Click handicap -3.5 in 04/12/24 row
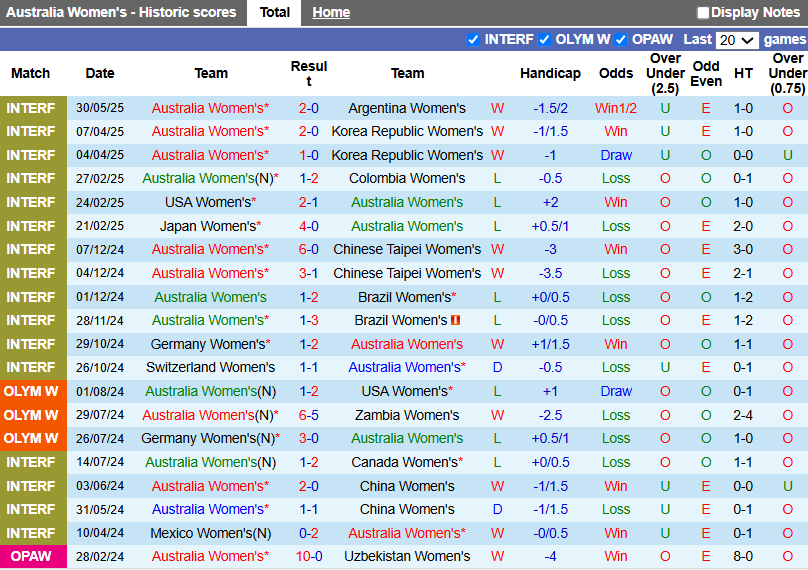 pyautogui.click(x=550, y=273)
